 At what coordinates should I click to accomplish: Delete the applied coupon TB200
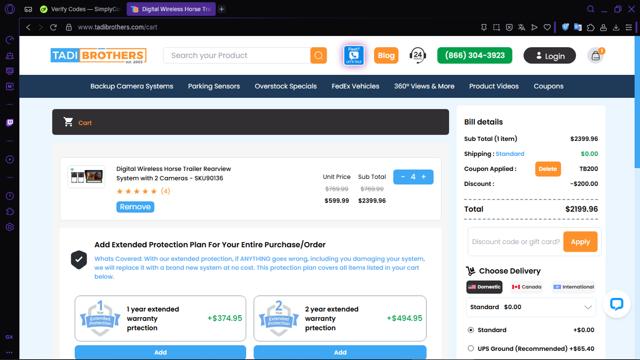(x=547, y=169)
